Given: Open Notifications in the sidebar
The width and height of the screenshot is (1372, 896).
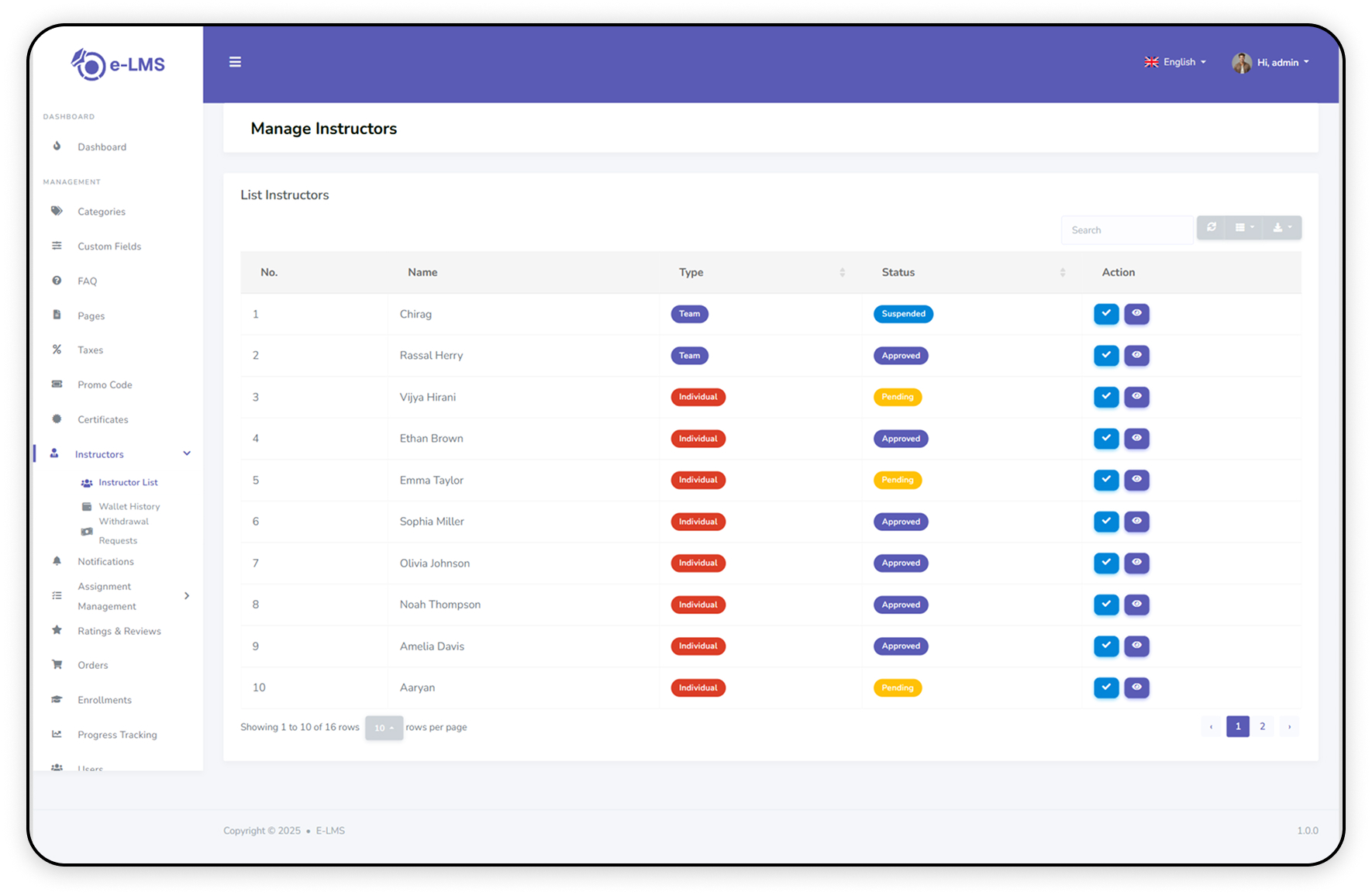Looking at the screenshot, I should coord(105,561).
